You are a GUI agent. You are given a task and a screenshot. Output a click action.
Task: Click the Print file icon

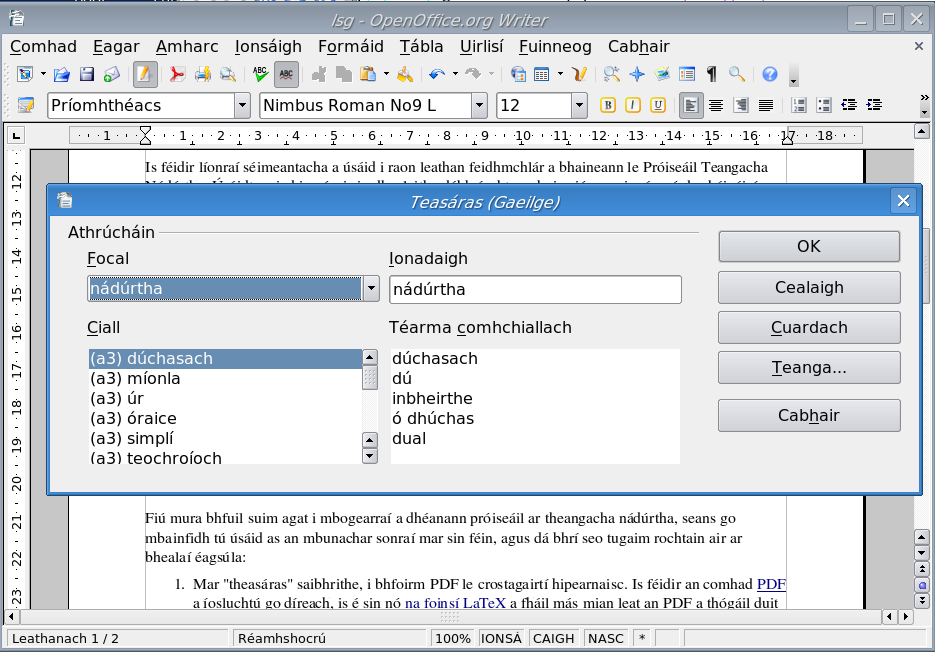coord(203,75)
